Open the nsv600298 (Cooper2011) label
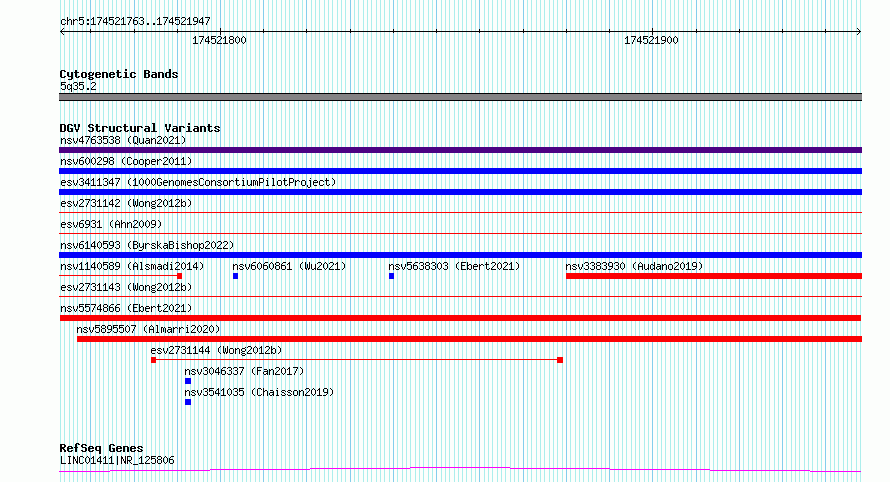The height and width of the screenshot is (482, 890). coord(126,161)
